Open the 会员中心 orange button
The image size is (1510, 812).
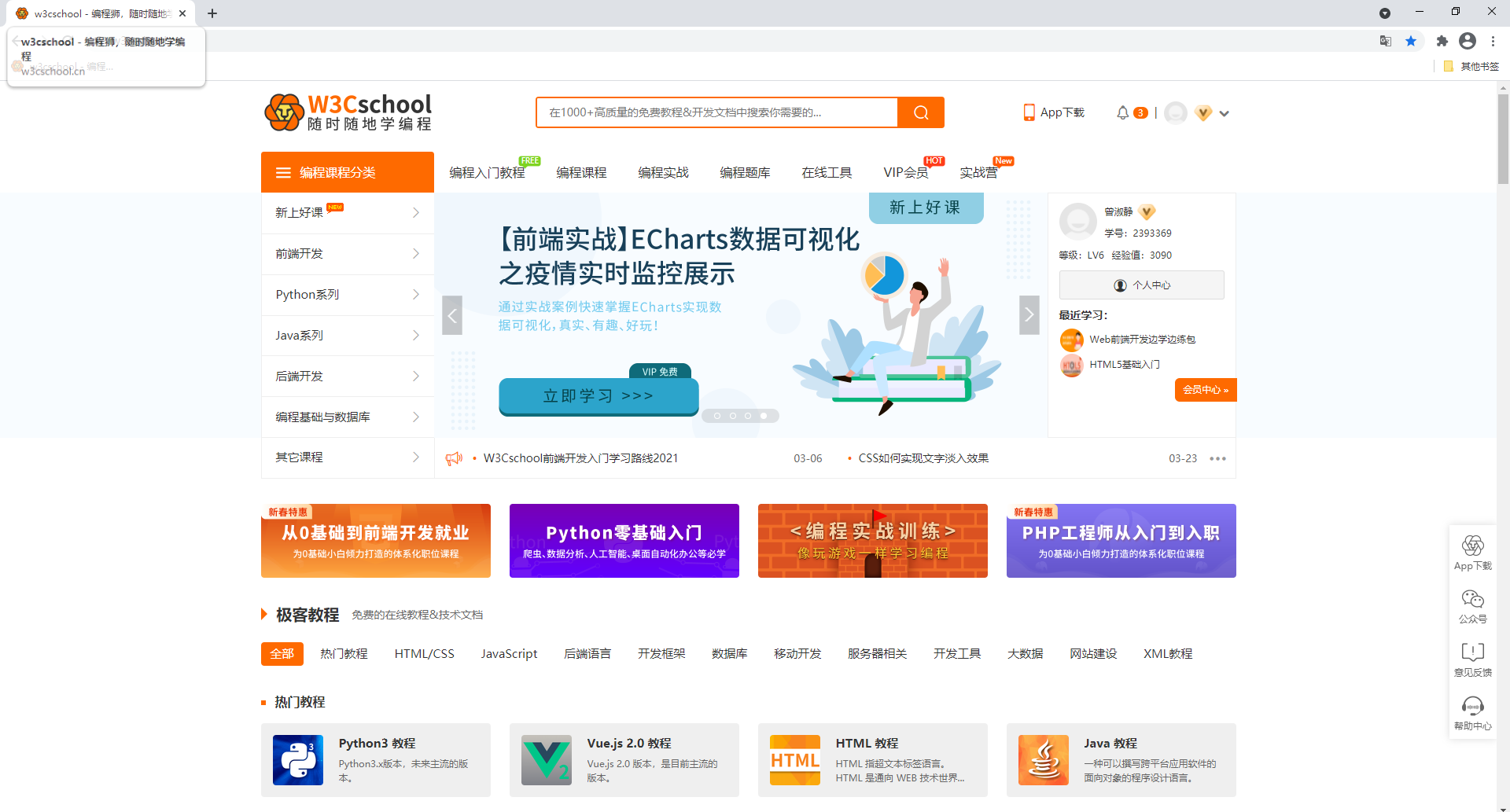coord(1205,390)
